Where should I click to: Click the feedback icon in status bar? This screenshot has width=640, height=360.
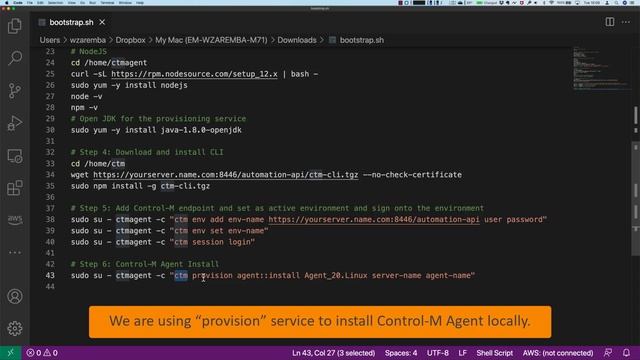[608, 353]
